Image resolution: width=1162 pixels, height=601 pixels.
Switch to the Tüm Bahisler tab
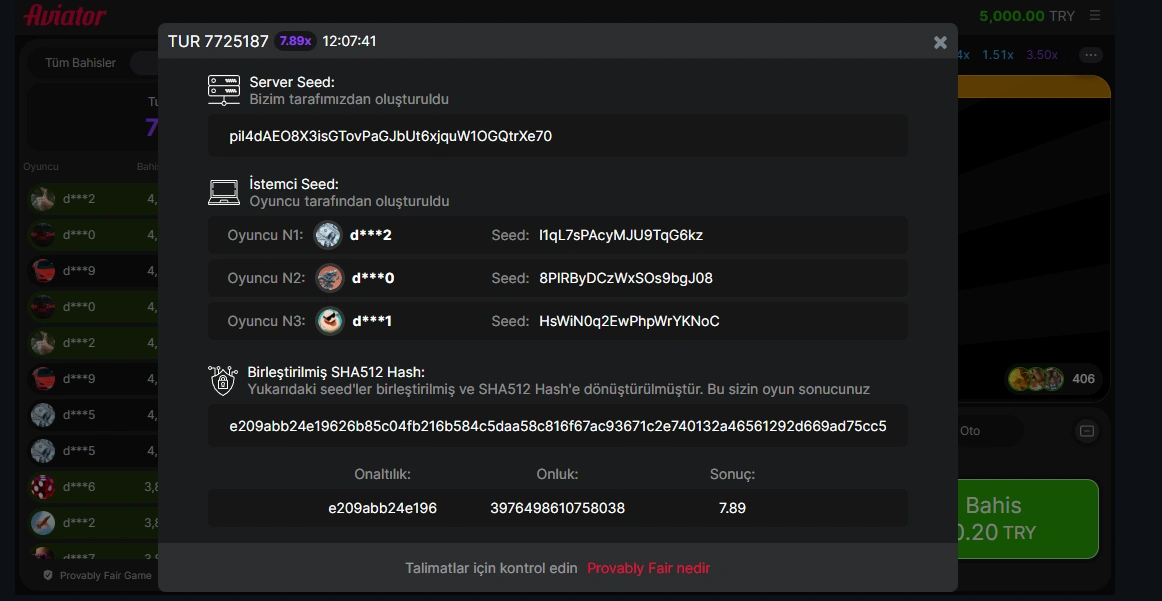[x=80, y=63]
